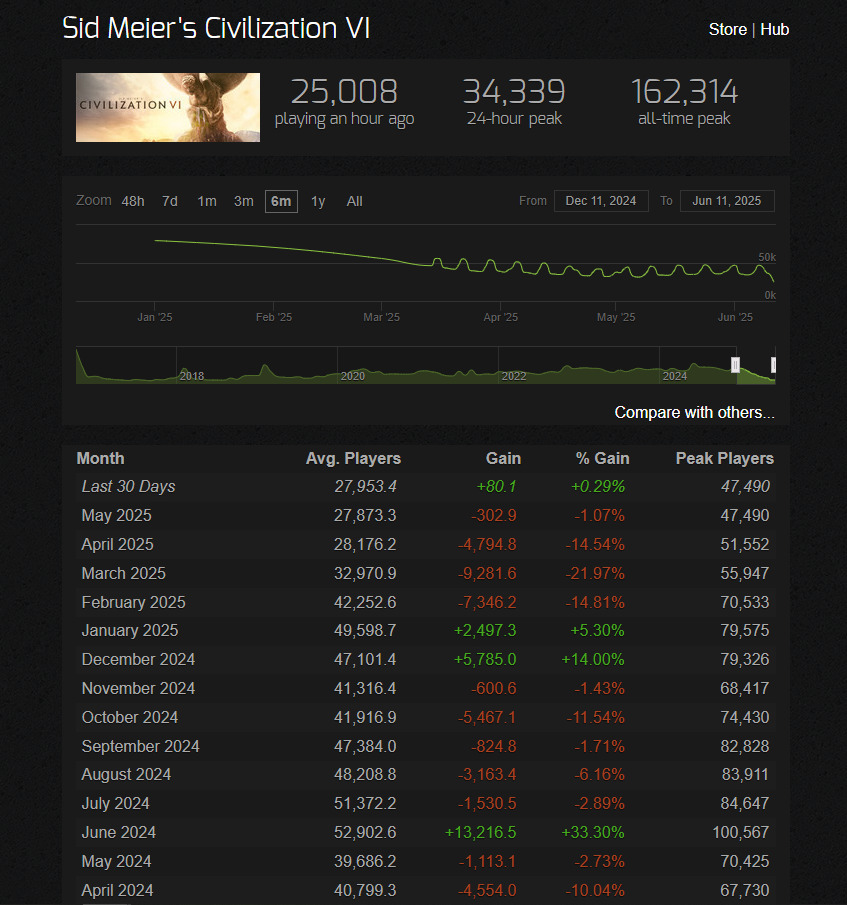The width and height of the screenshot is (847, 905).
Task: Click the October 2024 row label
Action: 130,717
